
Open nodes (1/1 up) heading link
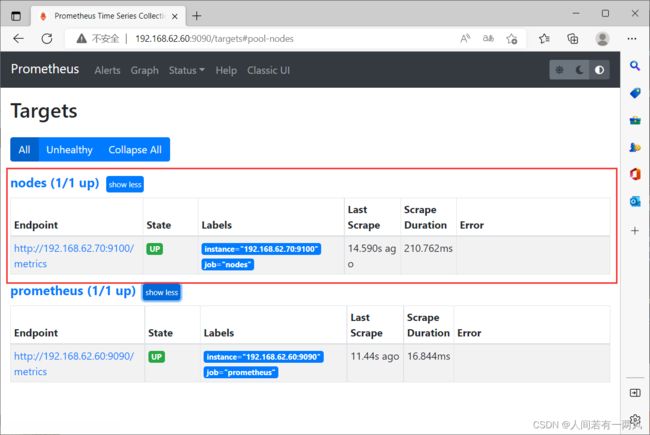pos(55,183)
